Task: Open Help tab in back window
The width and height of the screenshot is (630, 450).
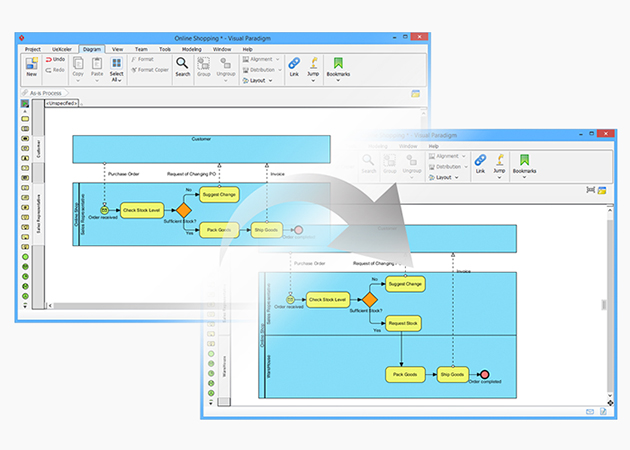Action: click(247, 49)
